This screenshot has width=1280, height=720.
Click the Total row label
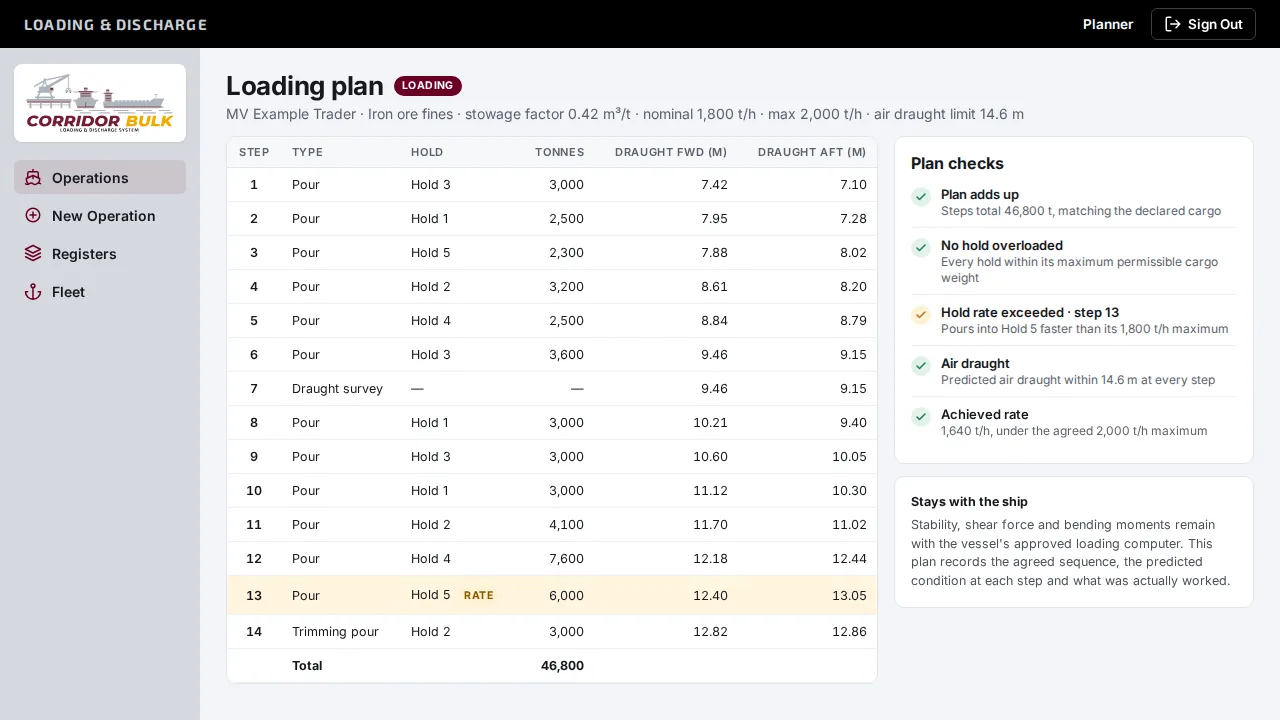point(307,666)
